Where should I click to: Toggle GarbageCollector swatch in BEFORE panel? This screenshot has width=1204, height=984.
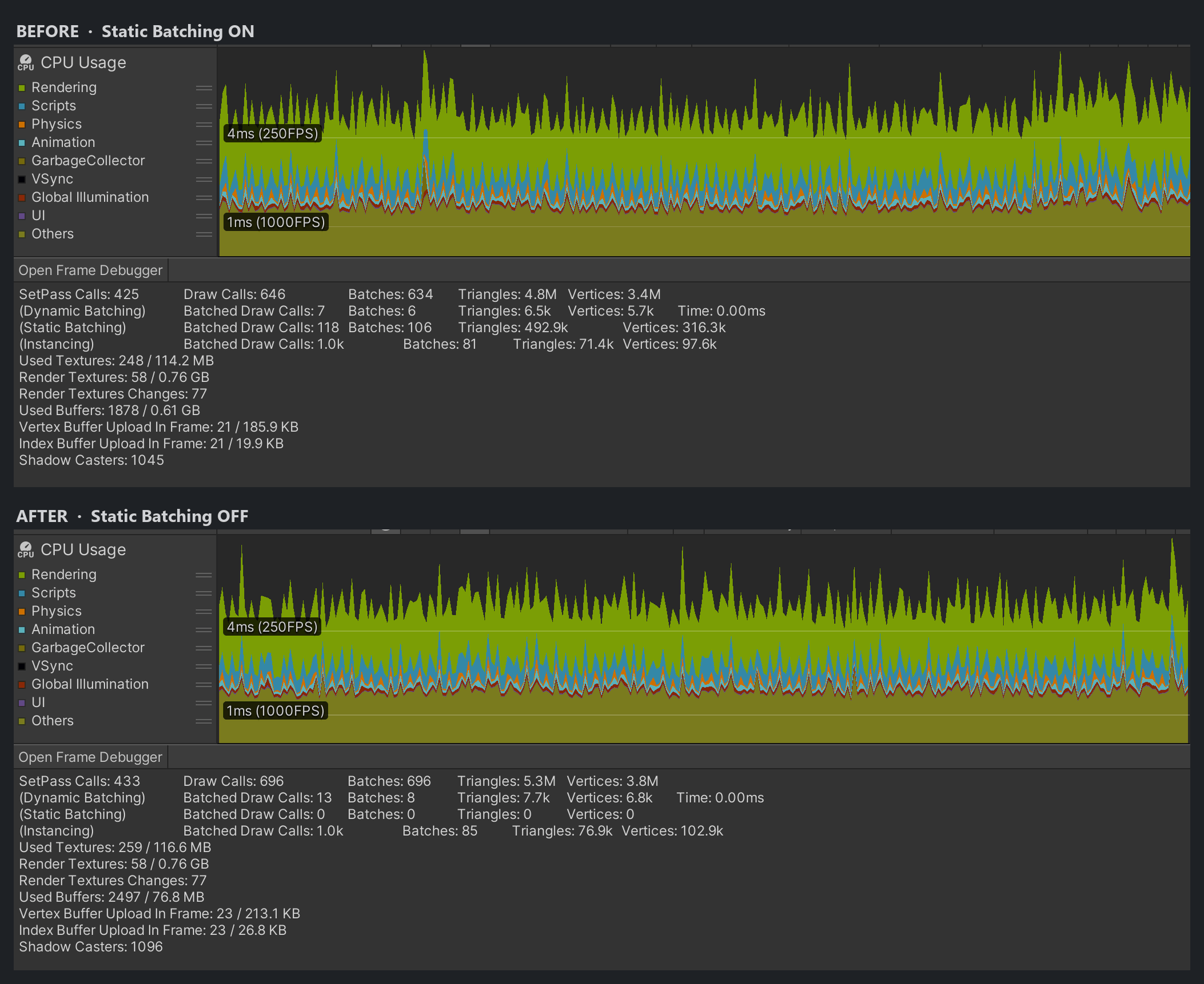(x=22, y=161)
